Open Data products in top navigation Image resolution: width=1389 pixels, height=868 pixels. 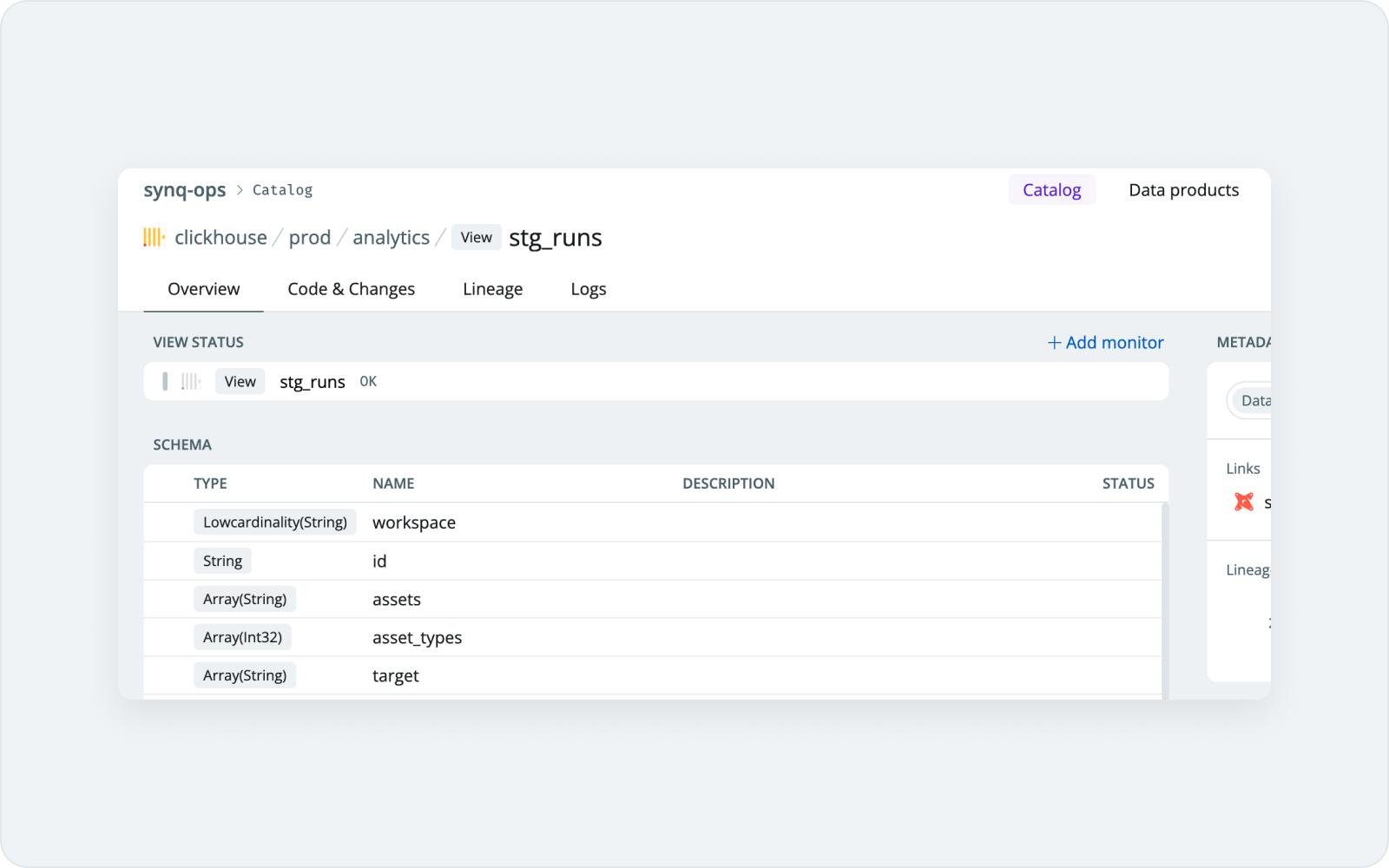pyautogui.click(x=1183, y=190)
